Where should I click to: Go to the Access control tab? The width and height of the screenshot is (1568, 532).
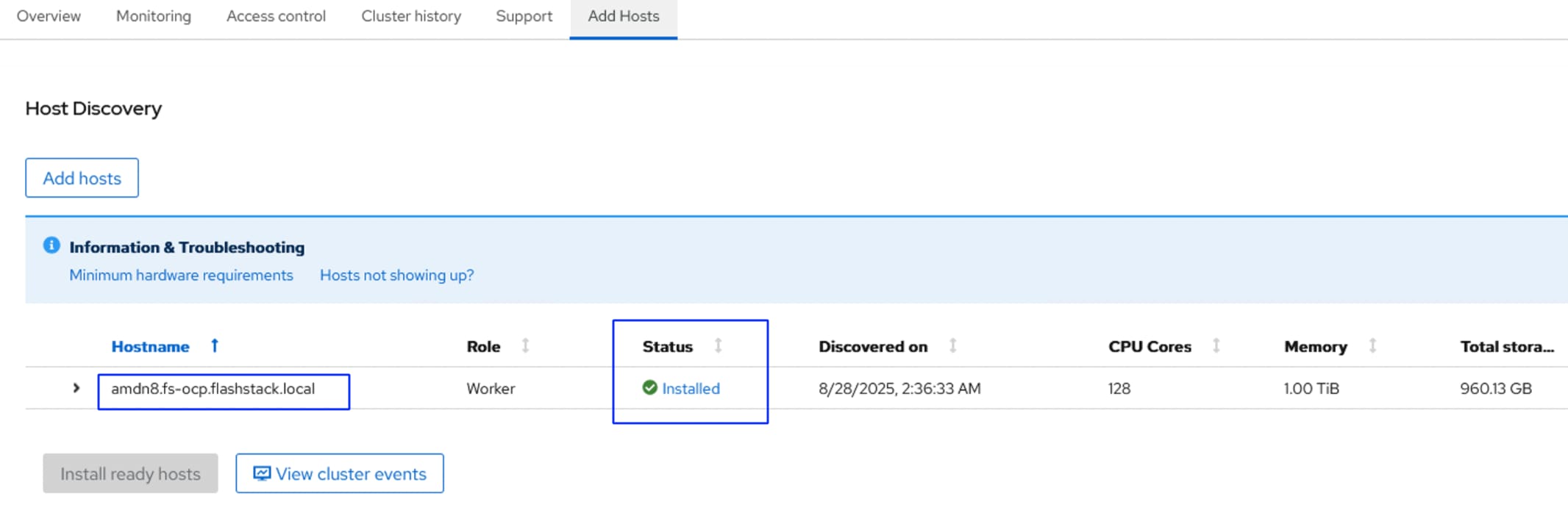[276, 16]
